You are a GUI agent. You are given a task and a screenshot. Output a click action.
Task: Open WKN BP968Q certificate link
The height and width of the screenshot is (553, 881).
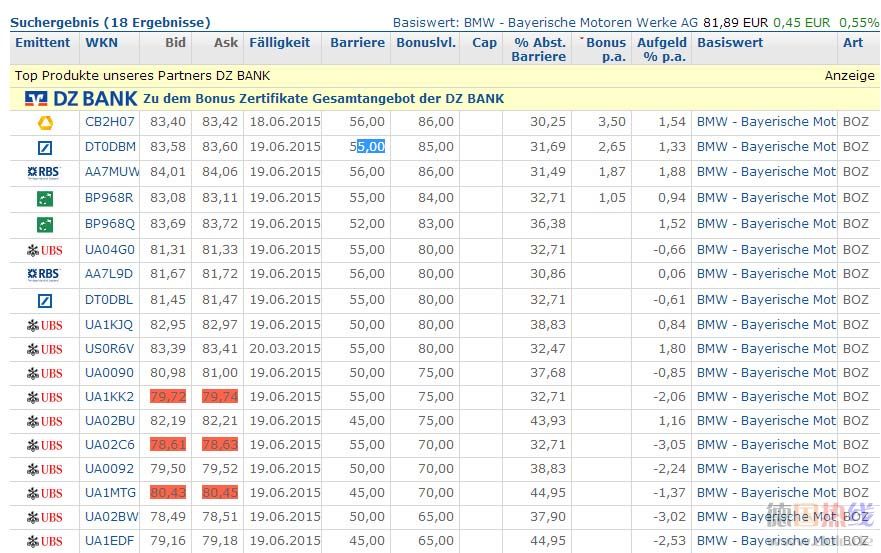tap(110, 224)
